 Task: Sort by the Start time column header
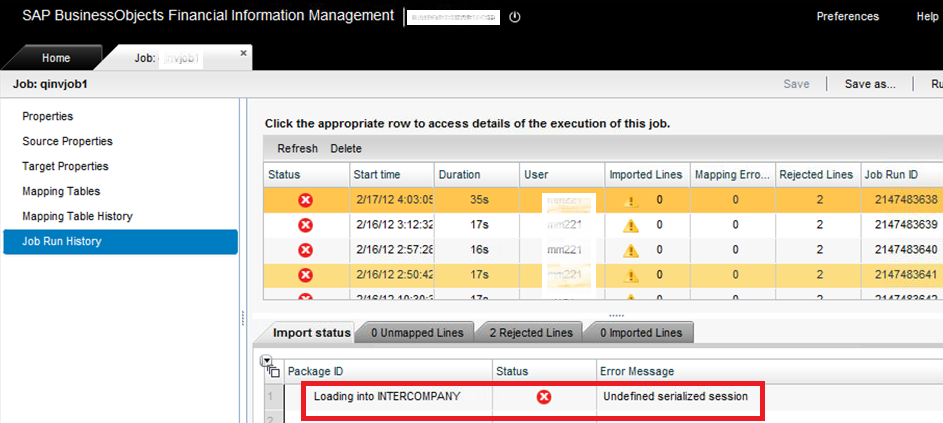(392, 174)
